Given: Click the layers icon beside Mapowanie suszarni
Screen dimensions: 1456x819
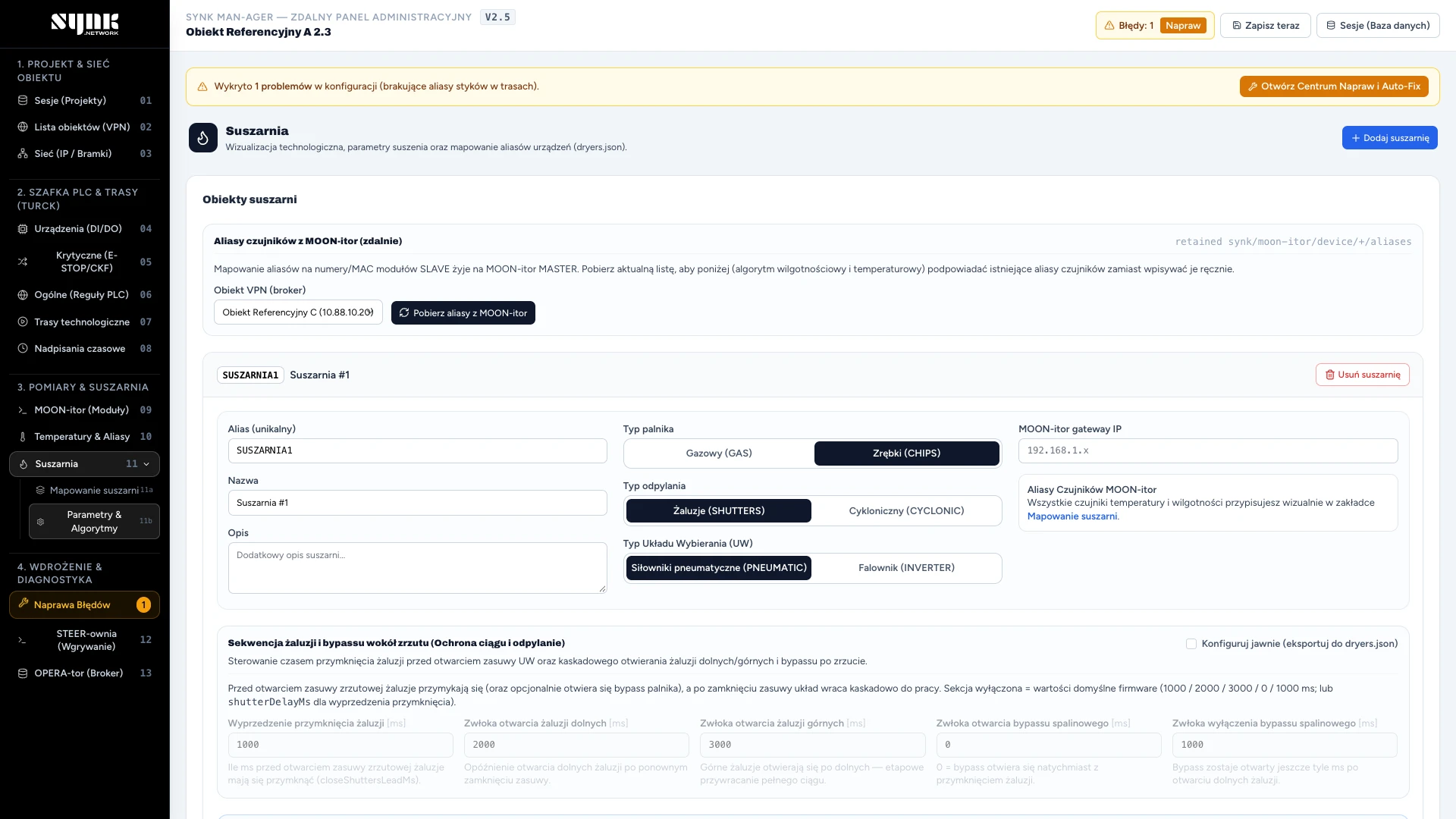Looking at the screenshot, I should pos(41,491).
